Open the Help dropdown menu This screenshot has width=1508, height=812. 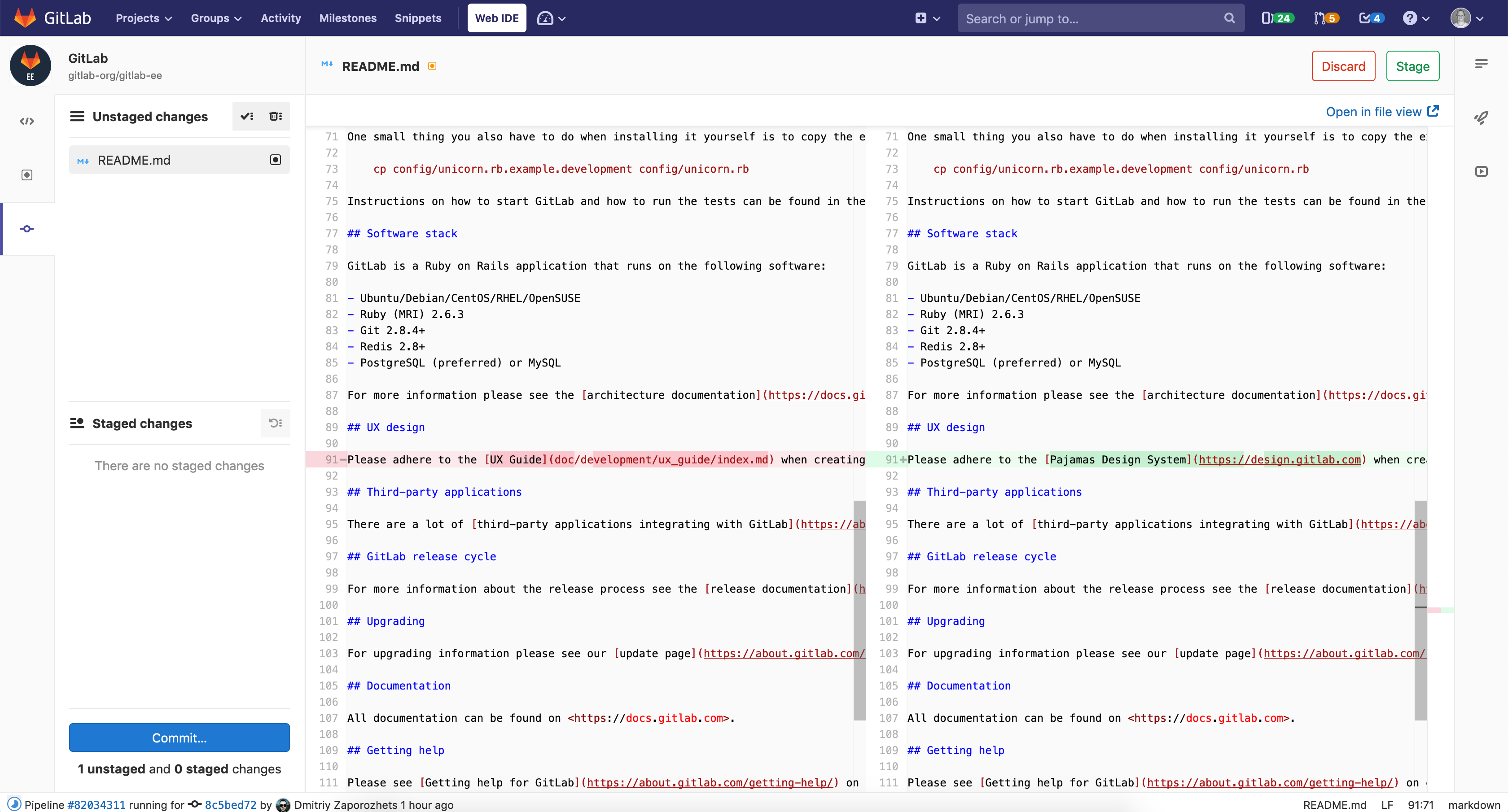point(1416,18)
